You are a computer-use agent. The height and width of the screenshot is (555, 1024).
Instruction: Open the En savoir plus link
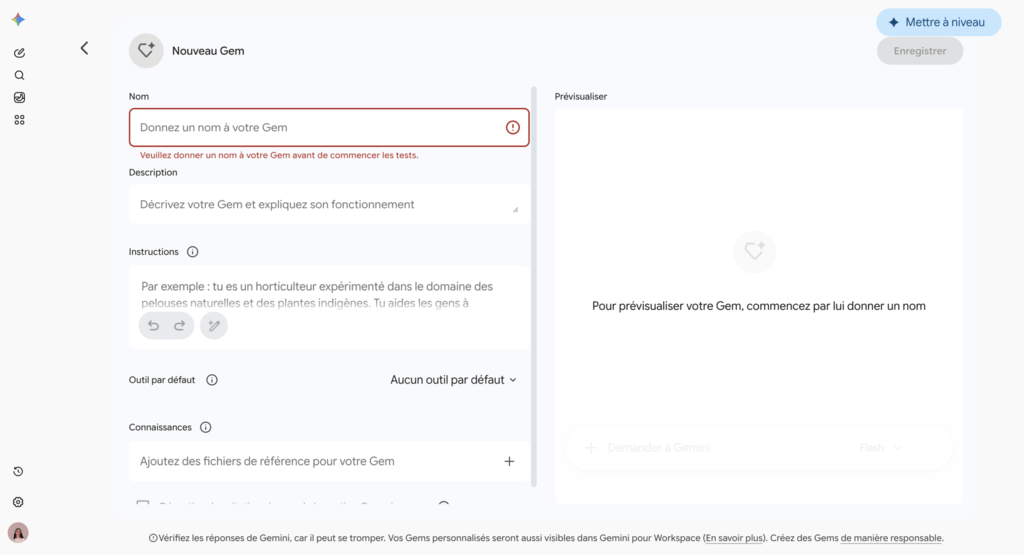(x=734, y=538)
